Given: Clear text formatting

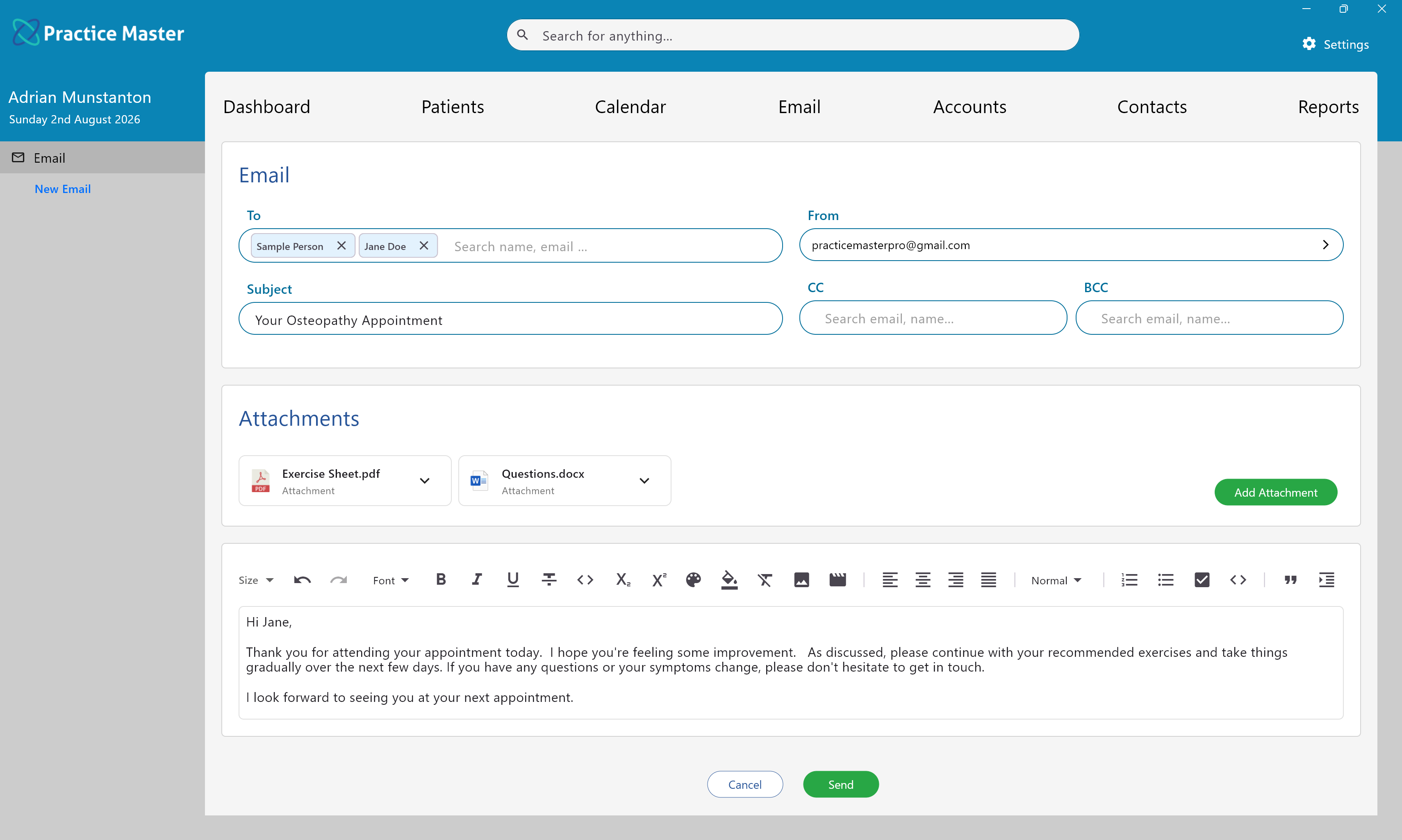Looking at the screenshot, I should click(765, 580).
